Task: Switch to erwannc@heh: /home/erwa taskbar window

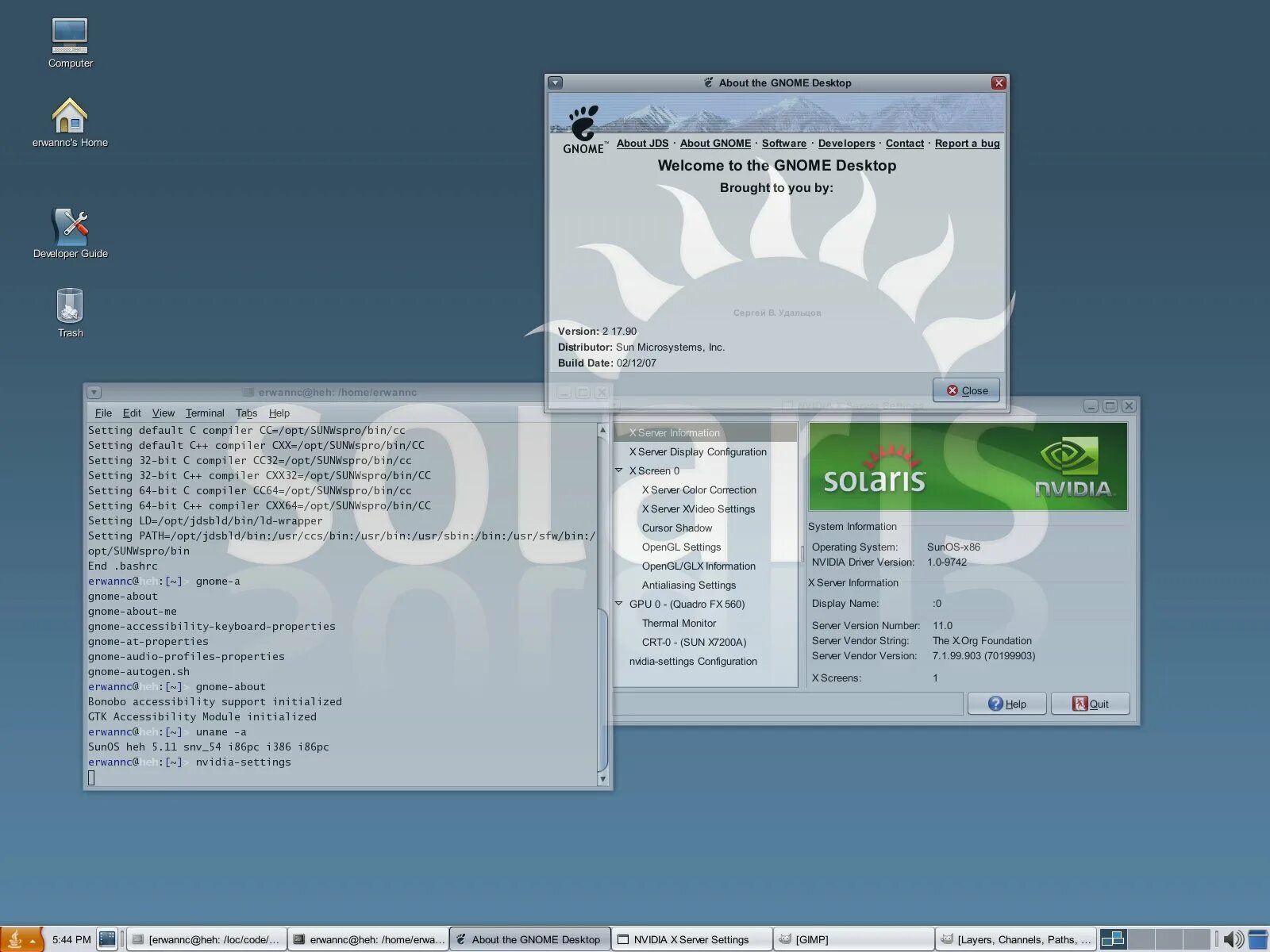Action: point(368,939)
